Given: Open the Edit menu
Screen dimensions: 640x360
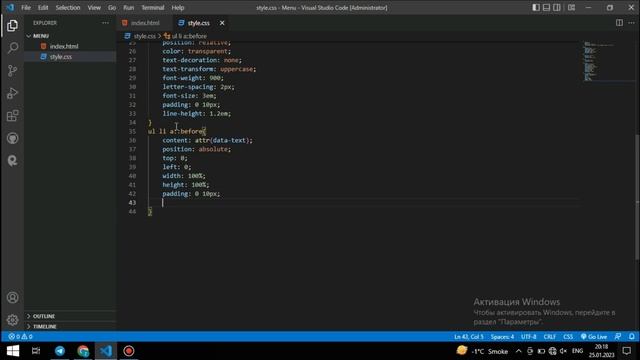Looking at the screenshot, I should coord(43,7).
